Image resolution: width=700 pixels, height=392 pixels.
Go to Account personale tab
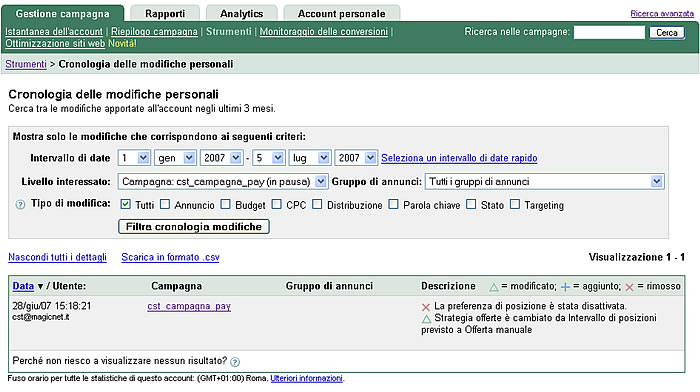click(342, 13)
